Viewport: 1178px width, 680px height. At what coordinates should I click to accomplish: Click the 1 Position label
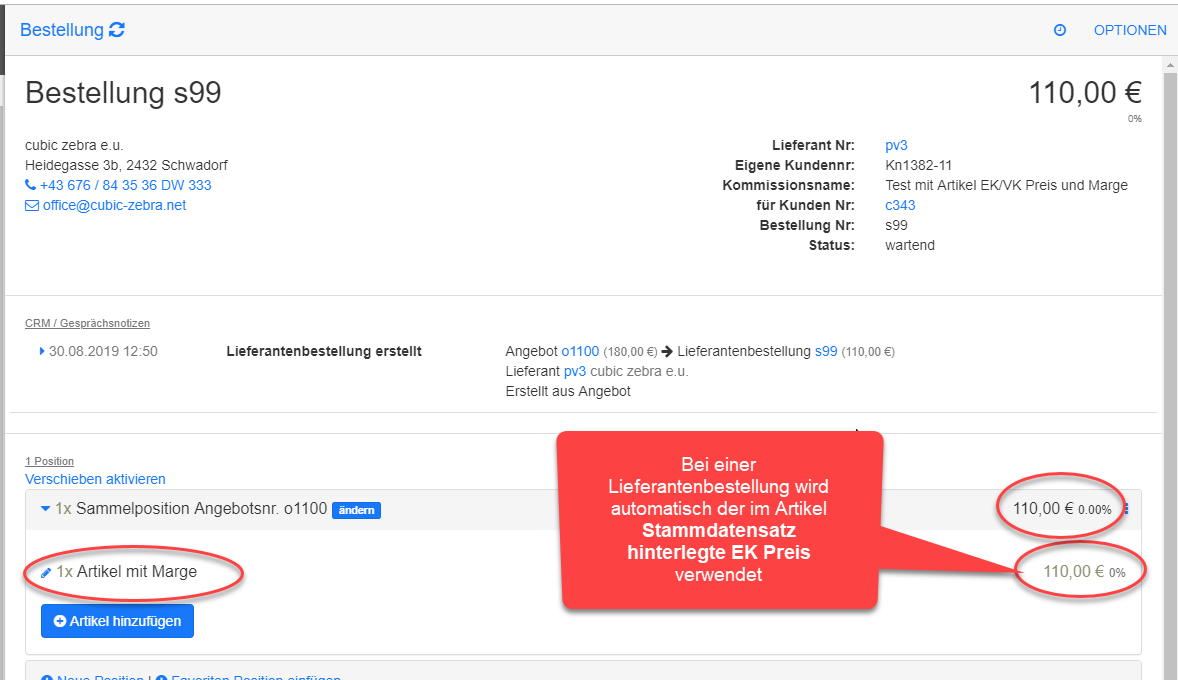tap(50, 461)
